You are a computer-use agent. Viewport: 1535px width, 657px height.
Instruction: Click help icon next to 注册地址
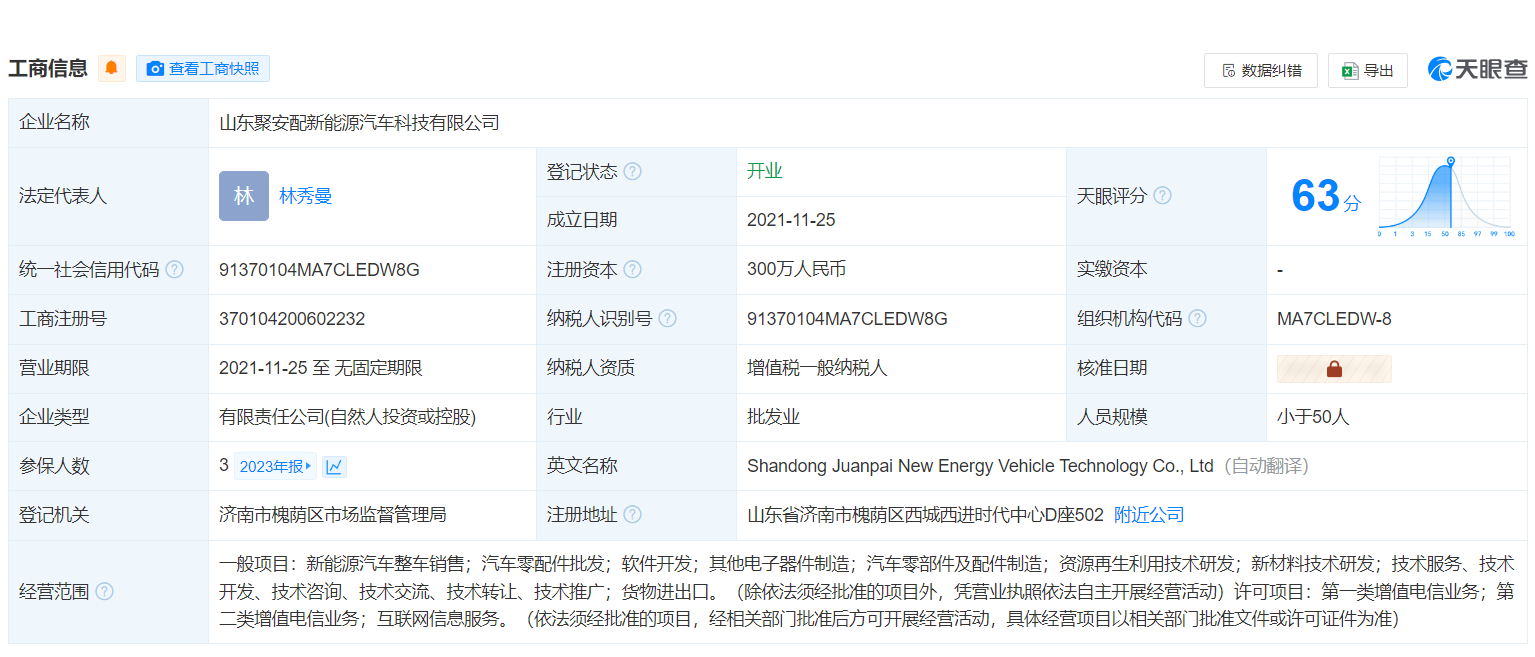(x=632, y=514)
